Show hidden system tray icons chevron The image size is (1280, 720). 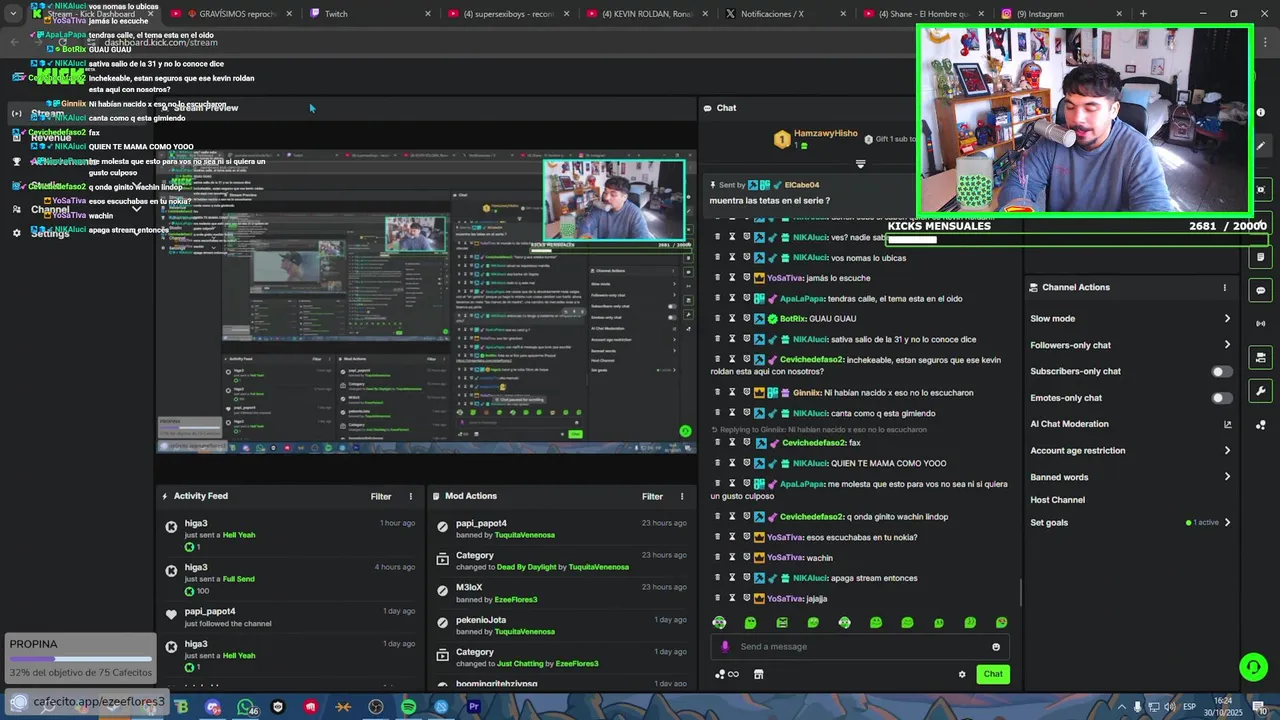(x=1121, y=707)
